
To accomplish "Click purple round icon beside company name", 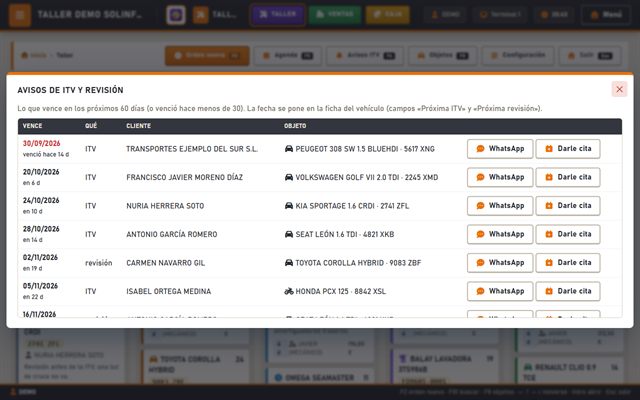I will 176,15.
